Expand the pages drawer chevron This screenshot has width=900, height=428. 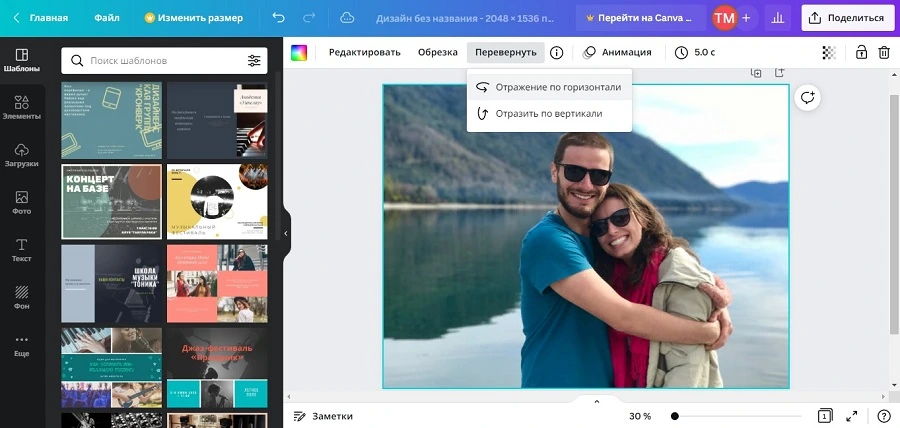pyautogui.click(x=596, y=402)
